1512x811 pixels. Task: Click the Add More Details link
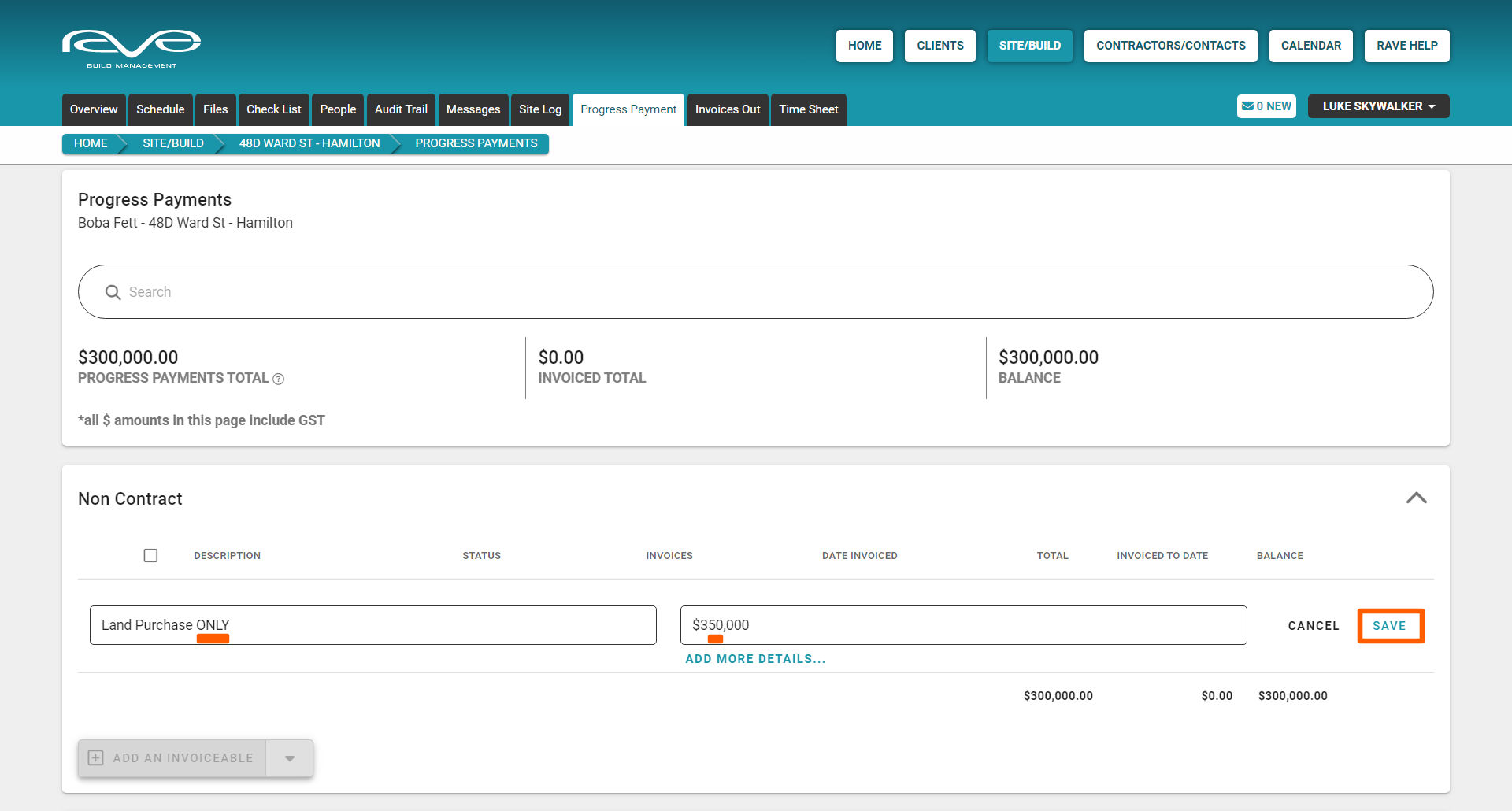[755, 659]
